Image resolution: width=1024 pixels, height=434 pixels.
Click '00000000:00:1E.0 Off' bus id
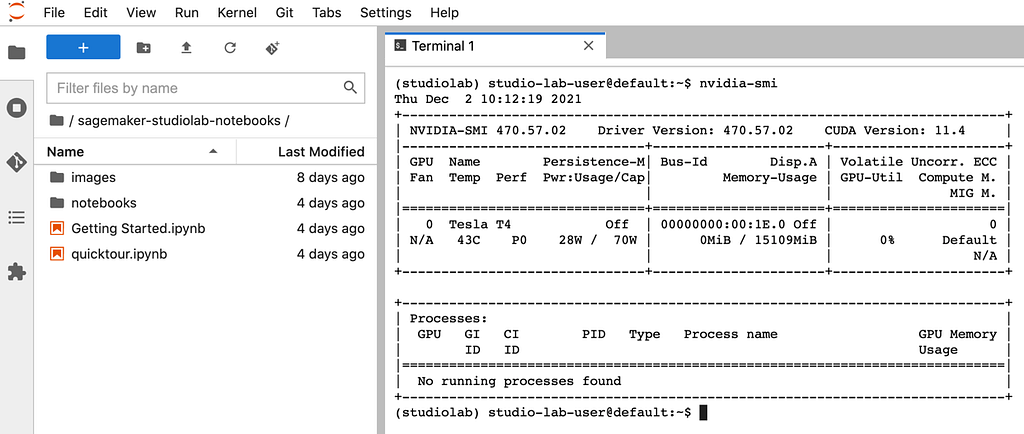pos(738,225)
